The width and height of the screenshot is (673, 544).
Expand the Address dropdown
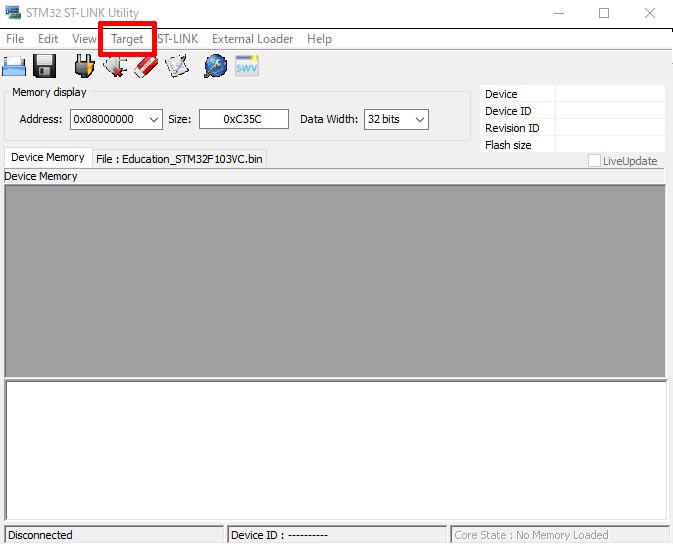(154, 119)
